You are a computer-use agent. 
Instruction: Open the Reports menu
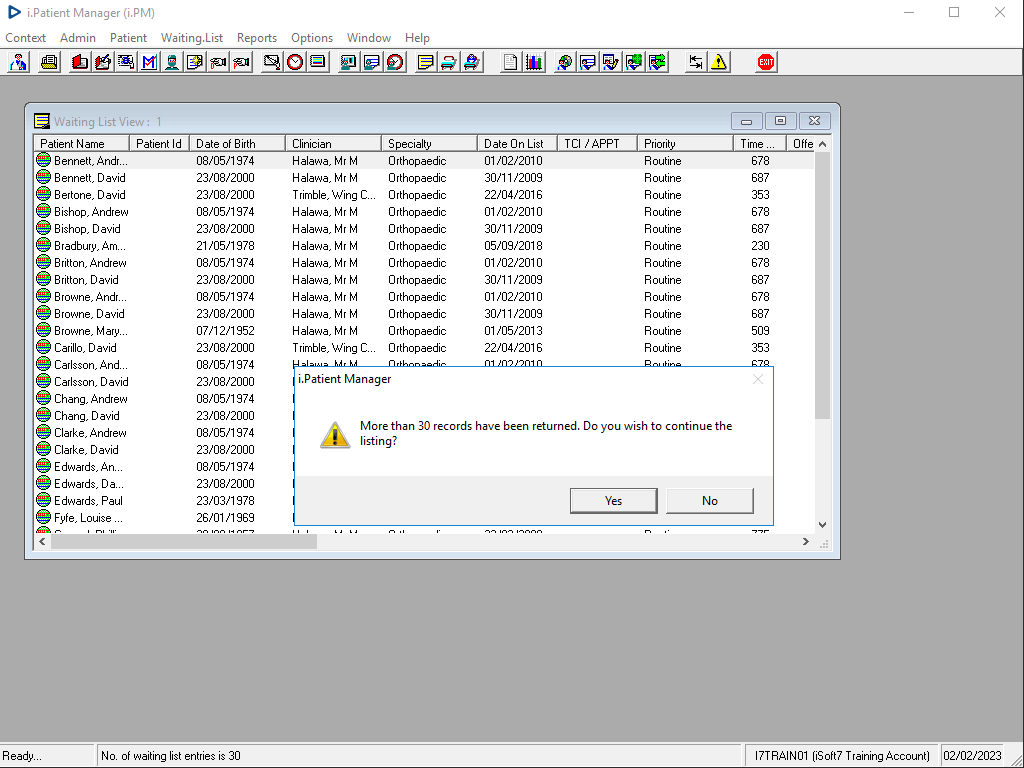tap(257, 38)
